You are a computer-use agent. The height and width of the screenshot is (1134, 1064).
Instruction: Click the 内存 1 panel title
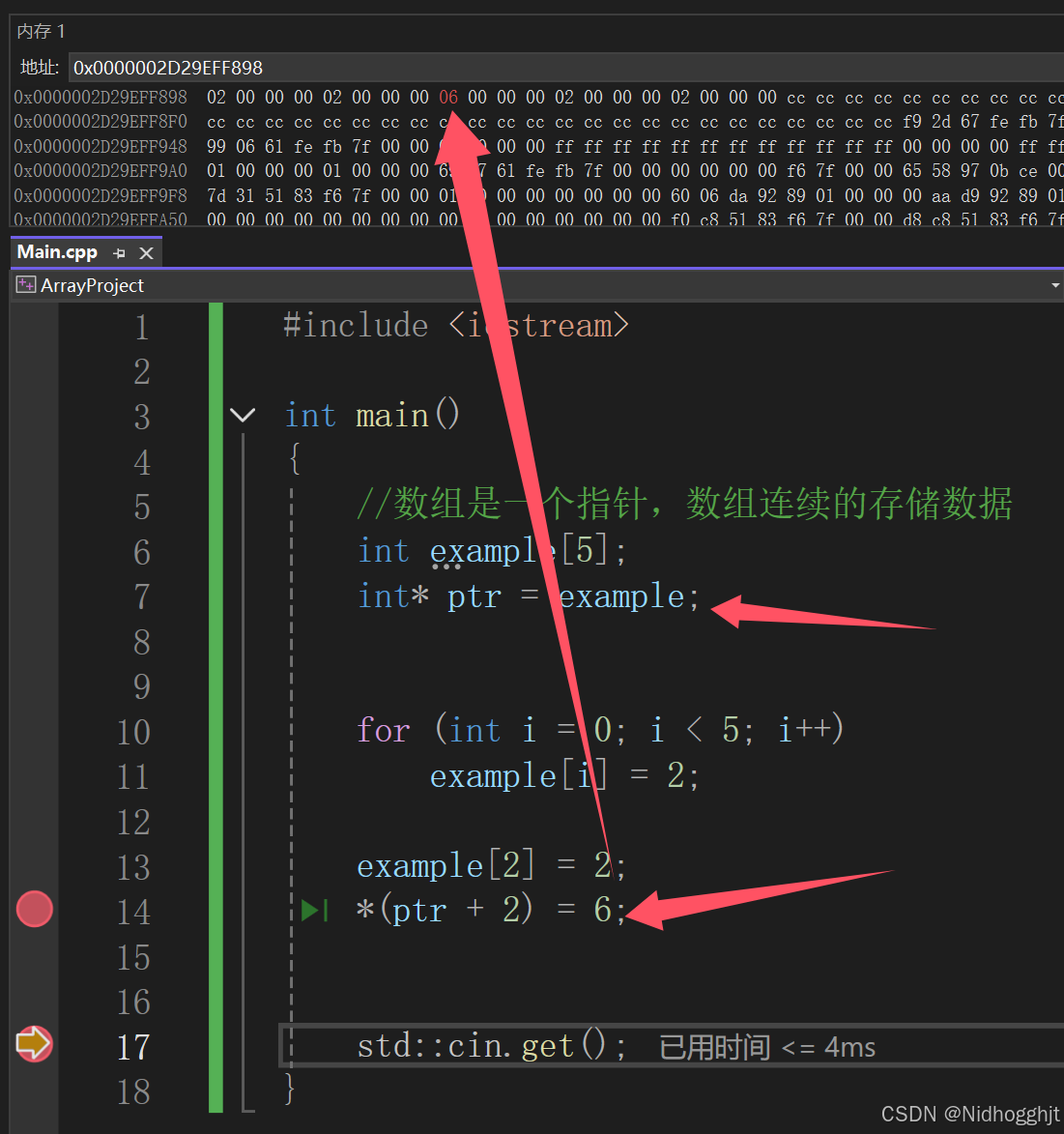click(x=42, y=31)
